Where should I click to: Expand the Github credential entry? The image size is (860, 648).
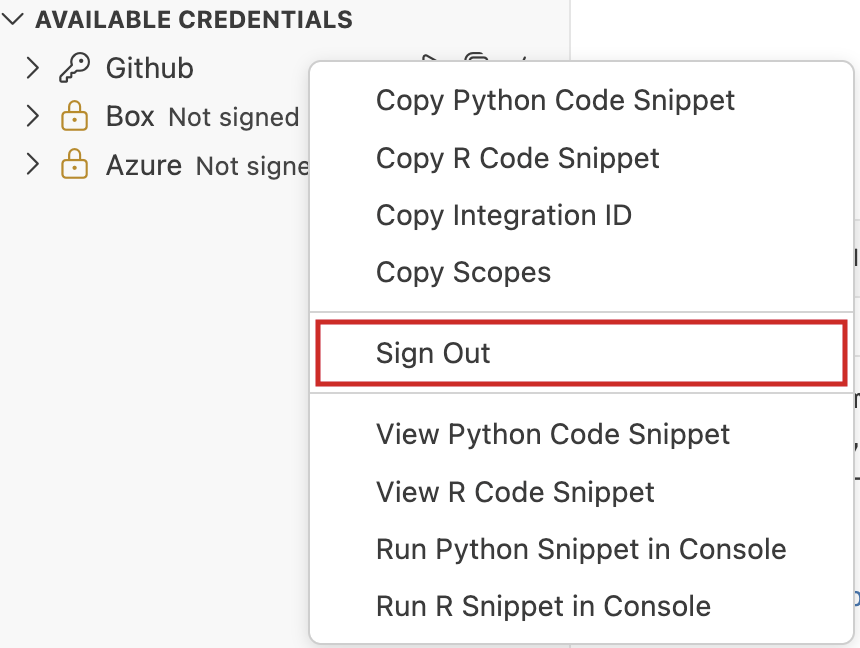click(x=33, y=68)
